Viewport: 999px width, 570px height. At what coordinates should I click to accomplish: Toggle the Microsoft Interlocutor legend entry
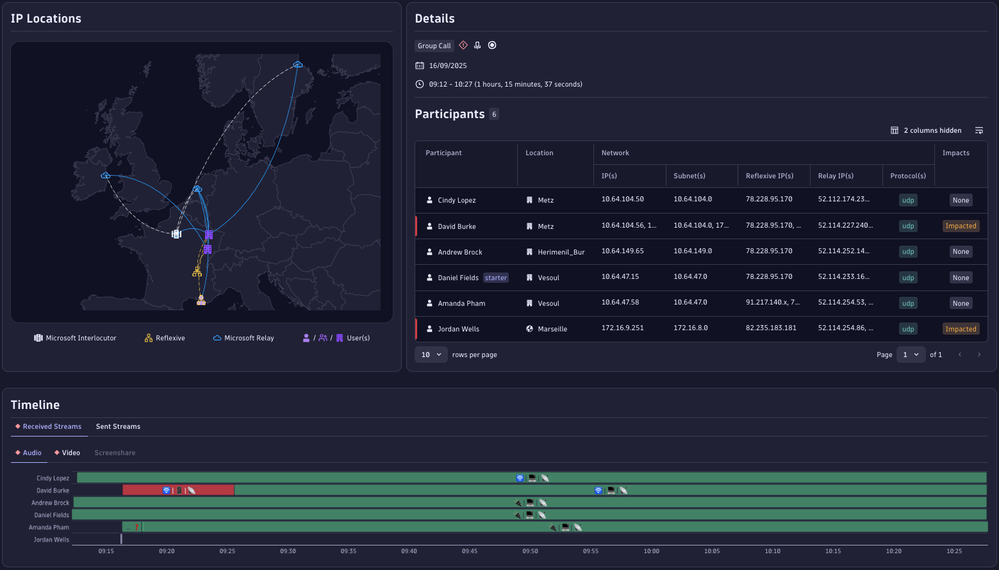75,338
